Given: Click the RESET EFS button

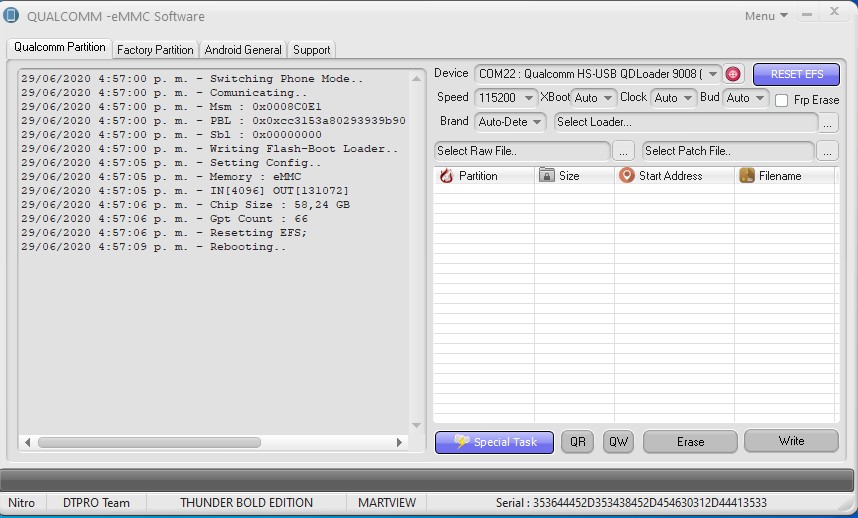Looking at the screenshot, I should 796,74.
